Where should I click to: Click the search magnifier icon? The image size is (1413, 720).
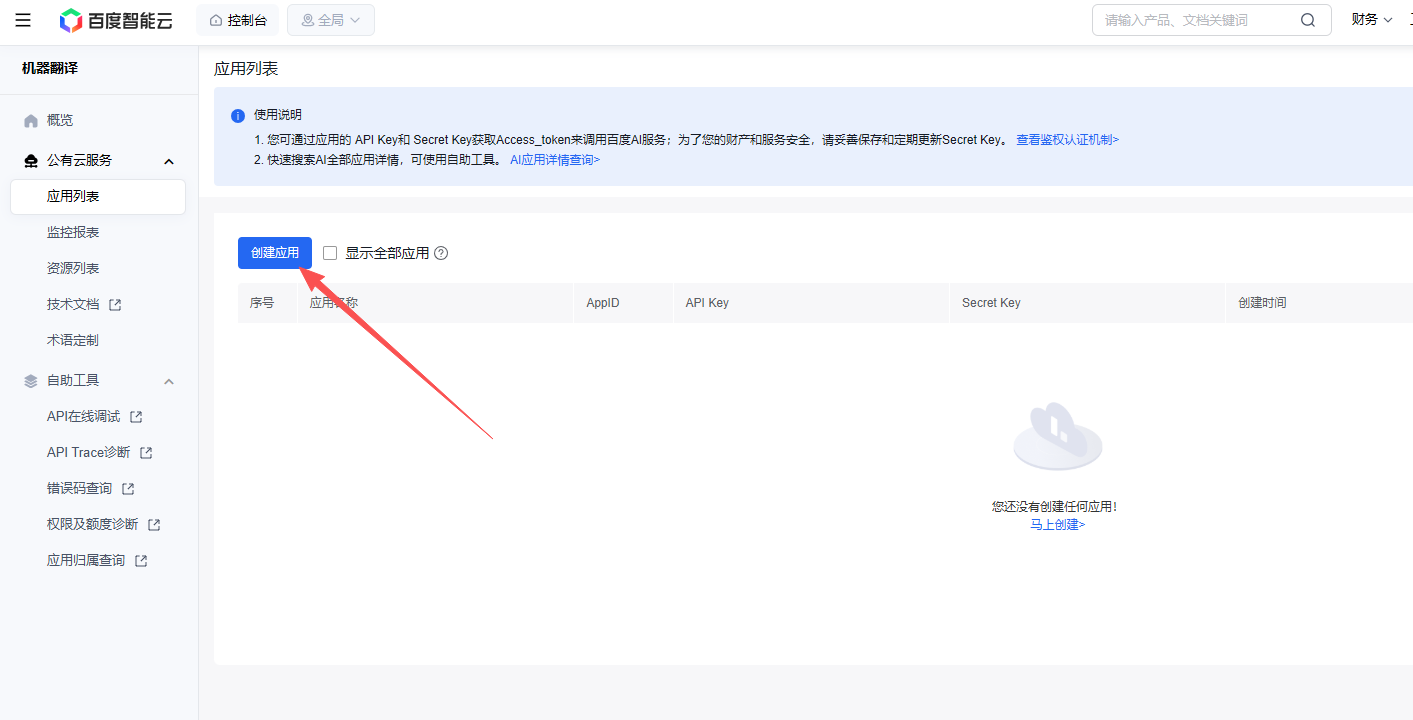tap(1308, 20)
